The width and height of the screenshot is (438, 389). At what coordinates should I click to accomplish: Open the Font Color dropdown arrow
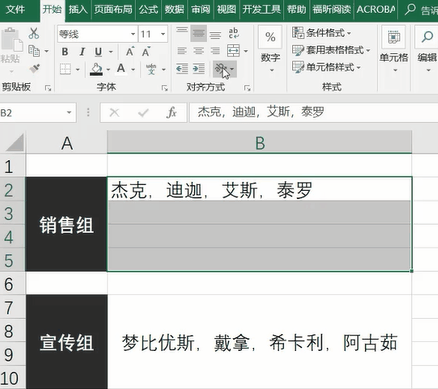(x=133, y=69)
